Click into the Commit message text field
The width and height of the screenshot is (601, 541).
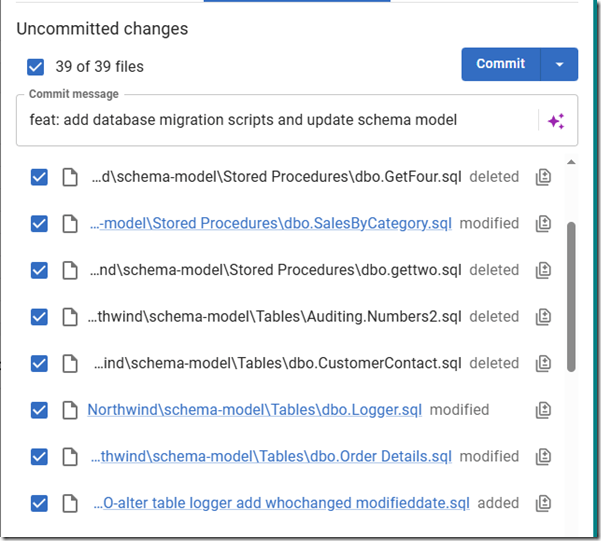coord(270,121)
